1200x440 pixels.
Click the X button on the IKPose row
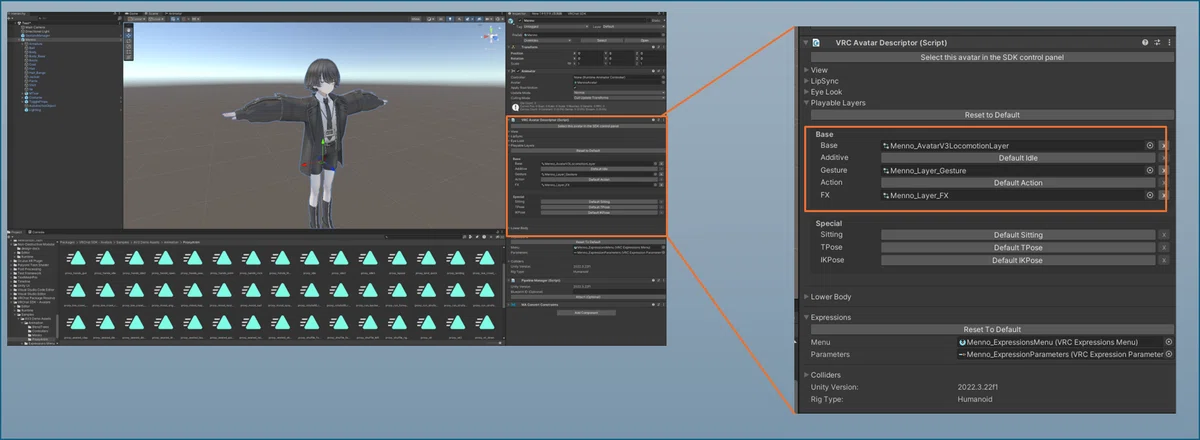1163,261
